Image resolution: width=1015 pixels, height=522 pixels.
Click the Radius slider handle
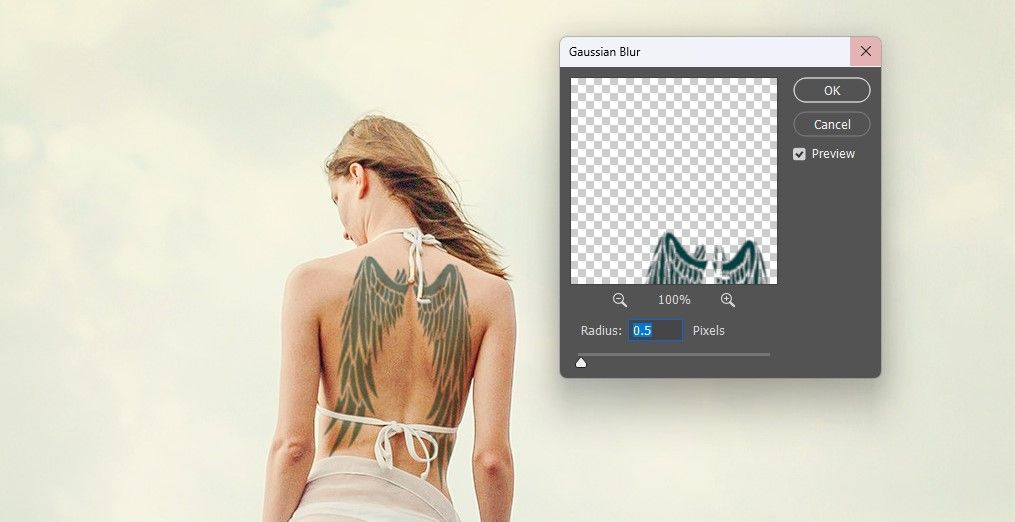point(581,363)
